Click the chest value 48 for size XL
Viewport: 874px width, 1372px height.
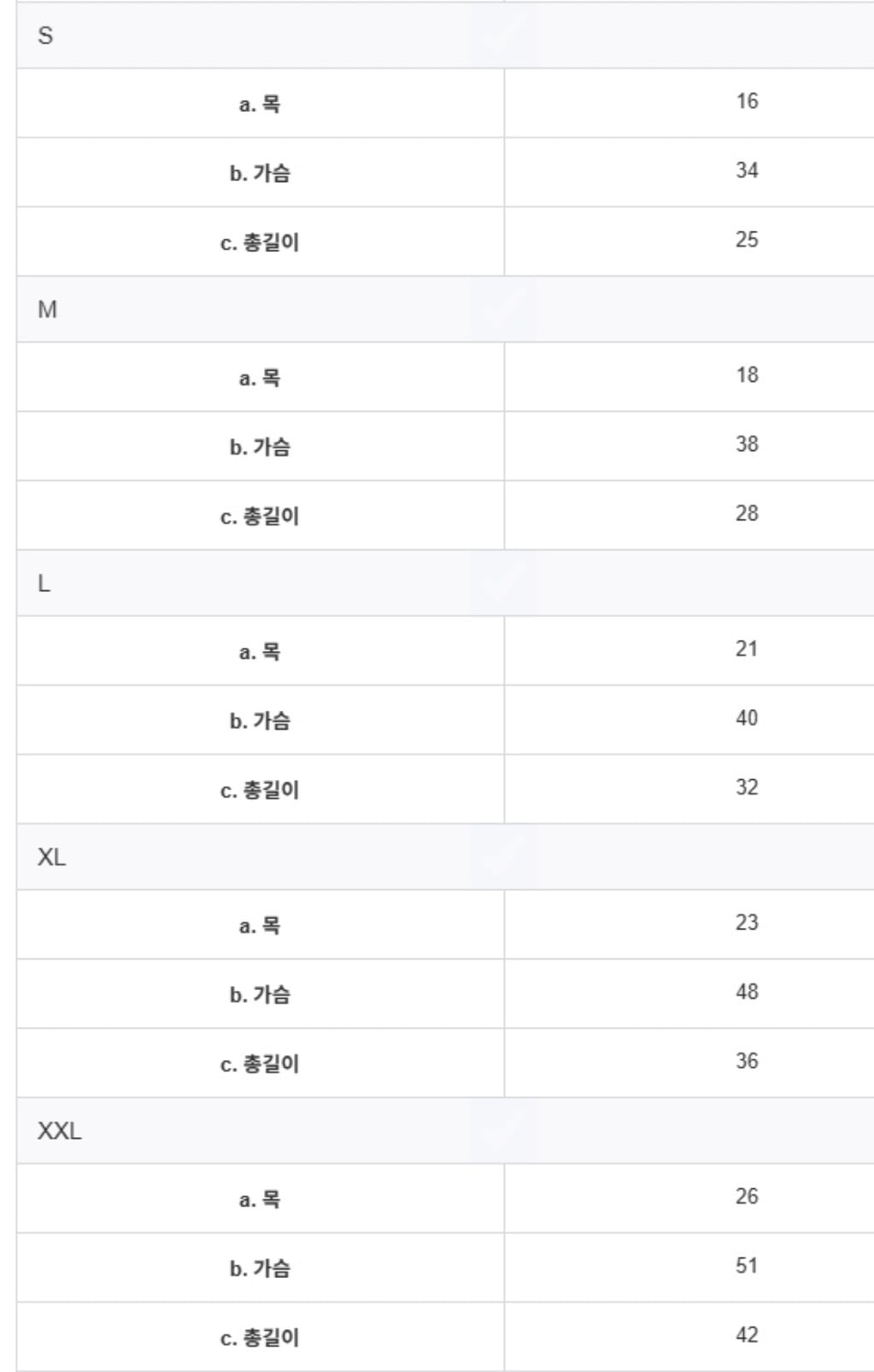click(x=747, y=992)
